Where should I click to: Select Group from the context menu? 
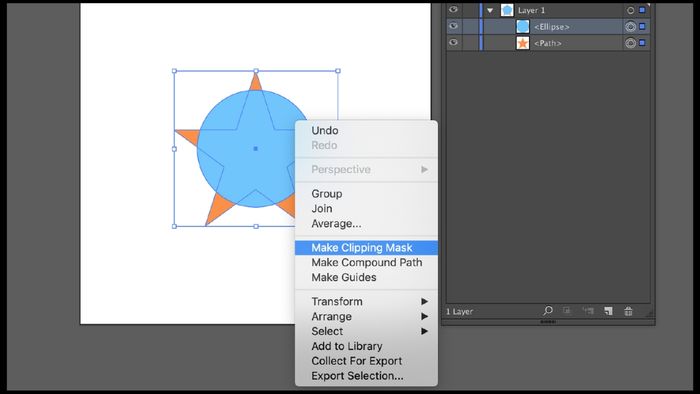pyautogui.click(x=366, y=194)
